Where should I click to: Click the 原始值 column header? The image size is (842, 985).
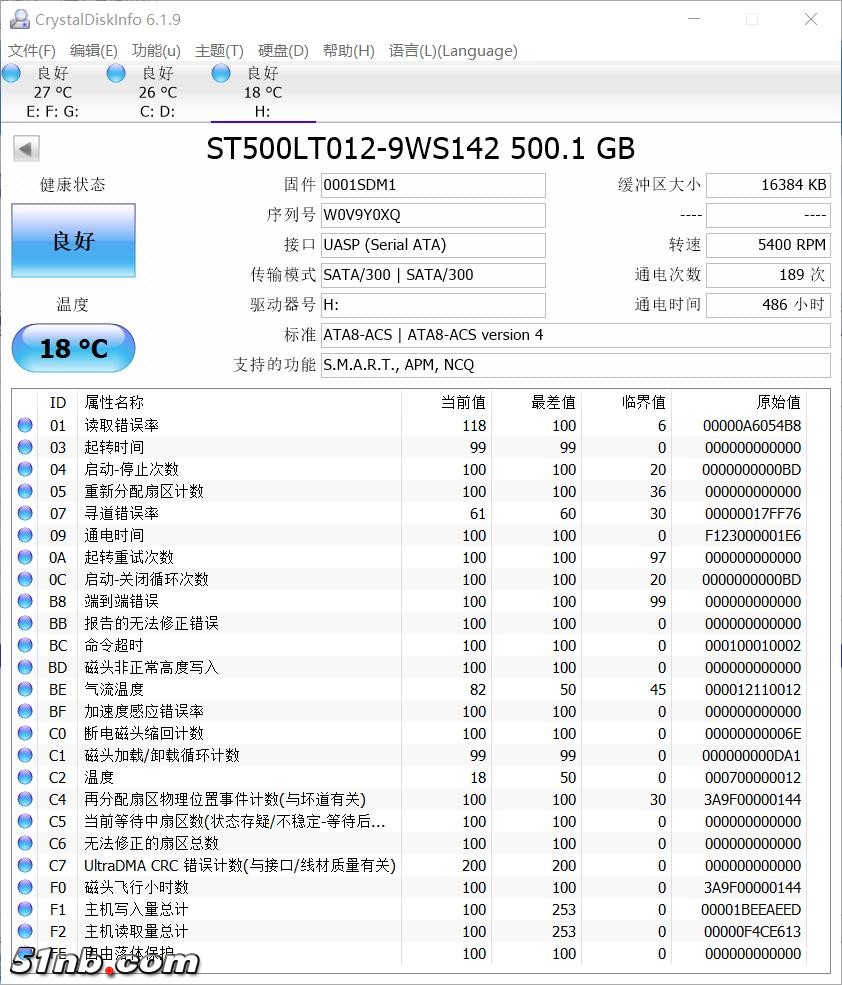(779, 403)
